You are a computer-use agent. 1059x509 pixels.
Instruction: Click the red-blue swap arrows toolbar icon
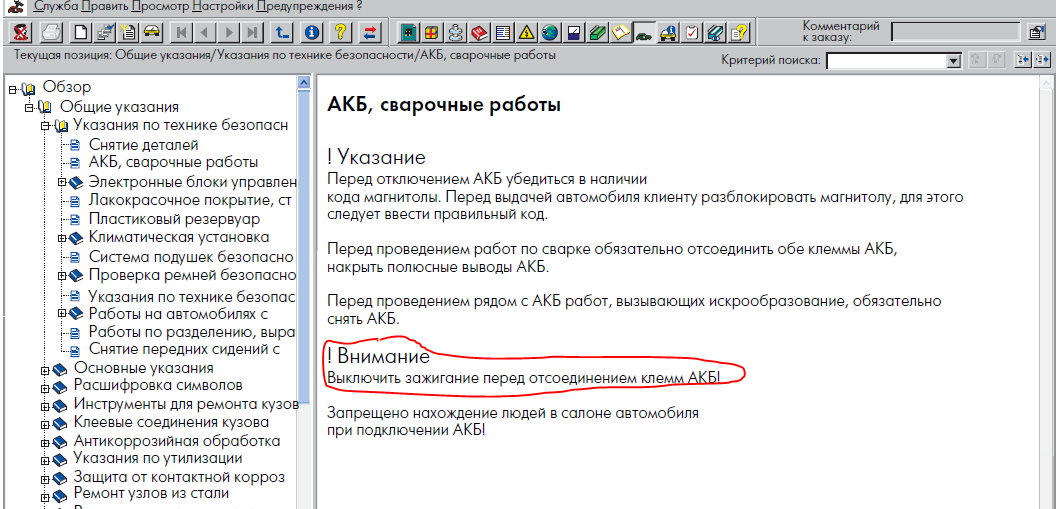coord(370,33)
